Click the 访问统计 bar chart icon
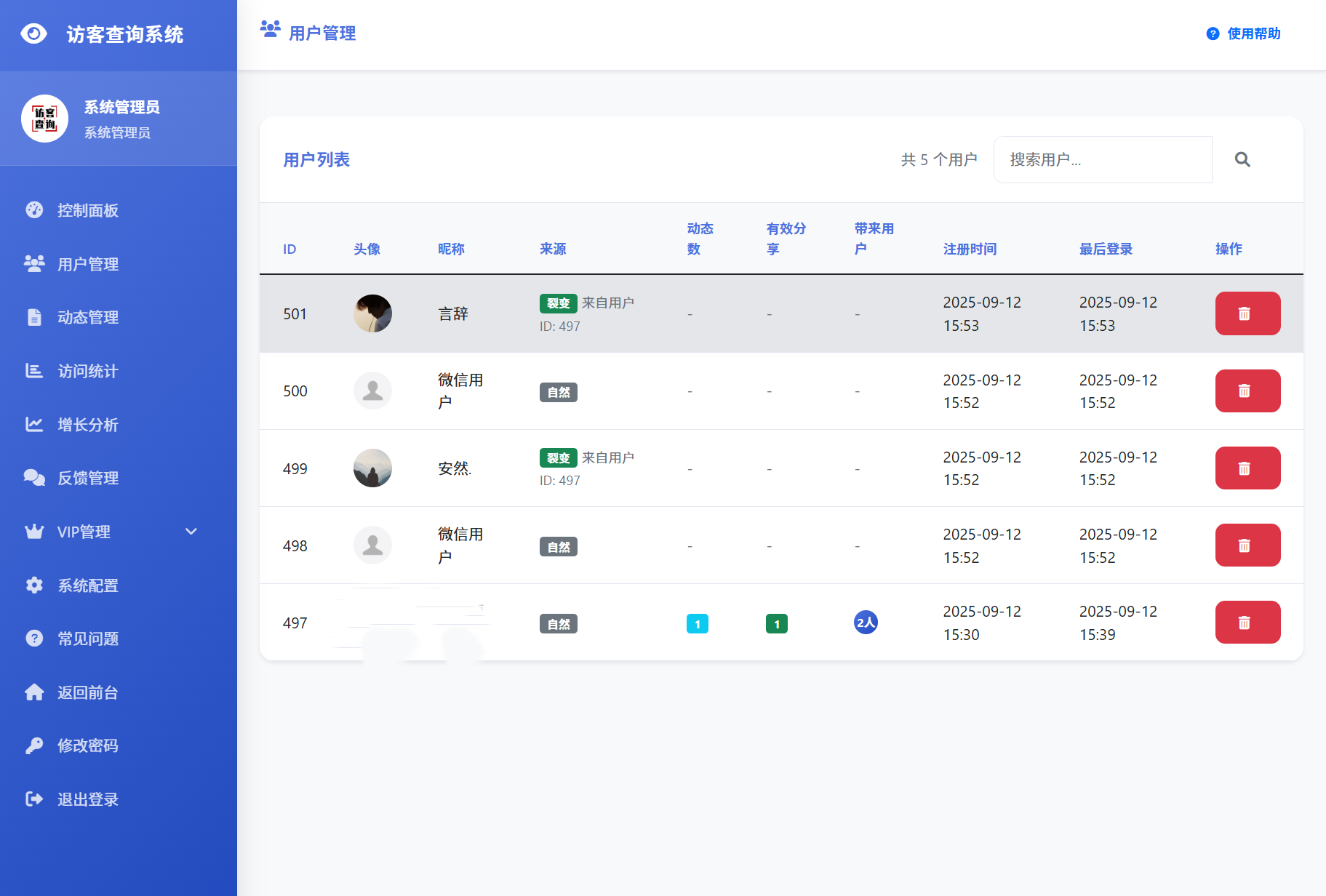 point(34,371)
